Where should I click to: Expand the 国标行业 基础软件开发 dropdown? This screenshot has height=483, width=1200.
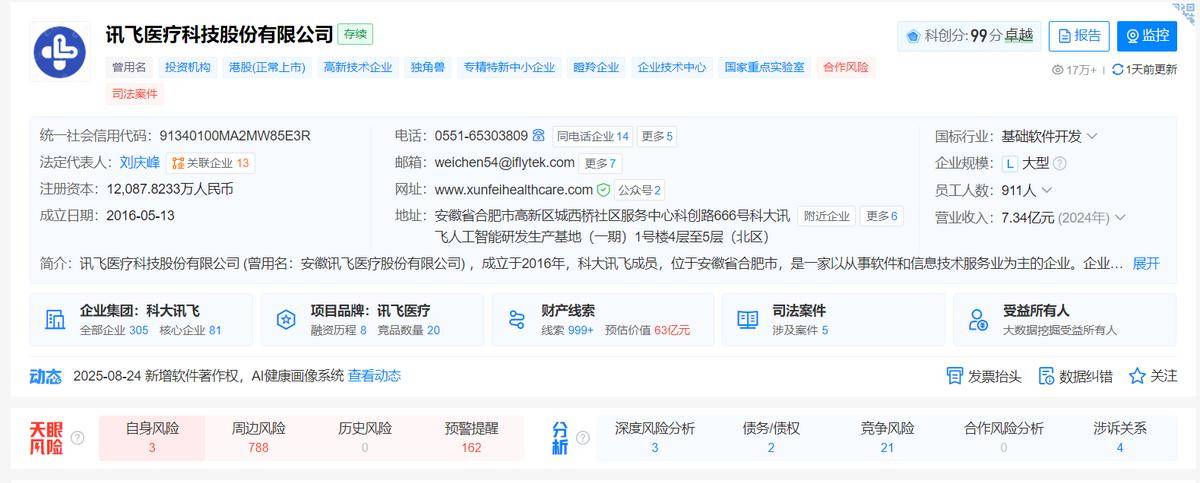[x=1092, y=136]
